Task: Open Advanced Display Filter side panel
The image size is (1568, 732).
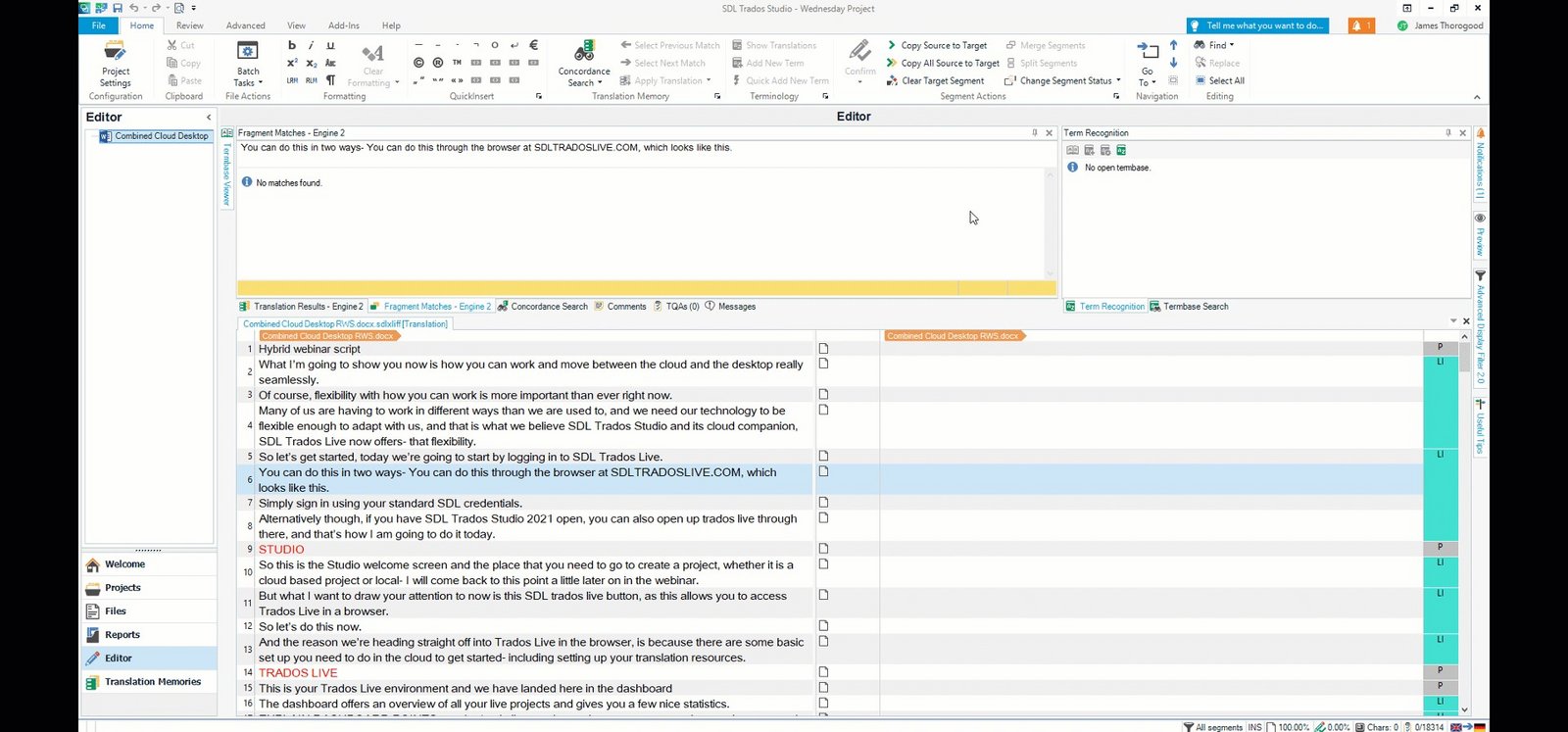Action: [x=1480, y=328]
